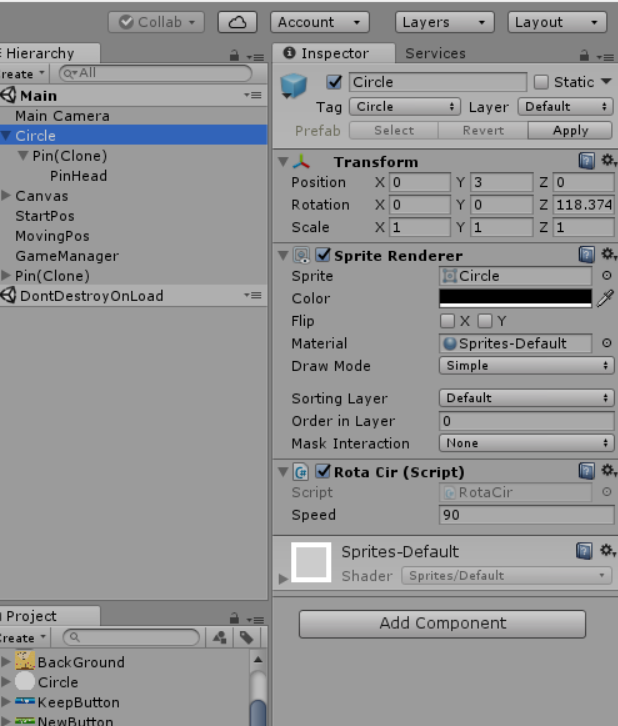The image size is (618, 726).
Task: Click the Project panel lock icon
Action: 234,619
